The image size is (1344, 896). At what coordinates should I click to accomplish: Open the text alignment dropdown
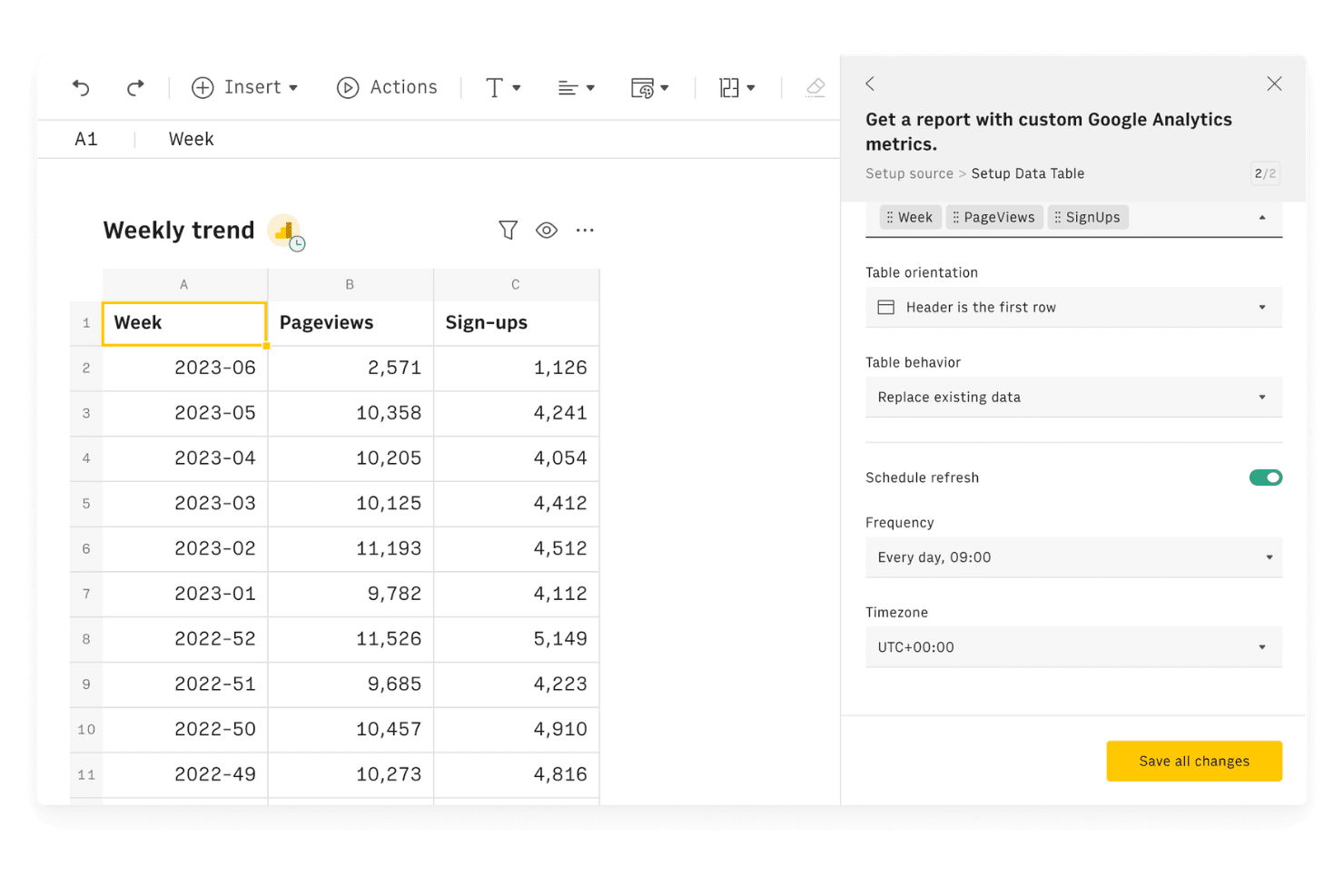pyautogui.click(x=577, y=87)
